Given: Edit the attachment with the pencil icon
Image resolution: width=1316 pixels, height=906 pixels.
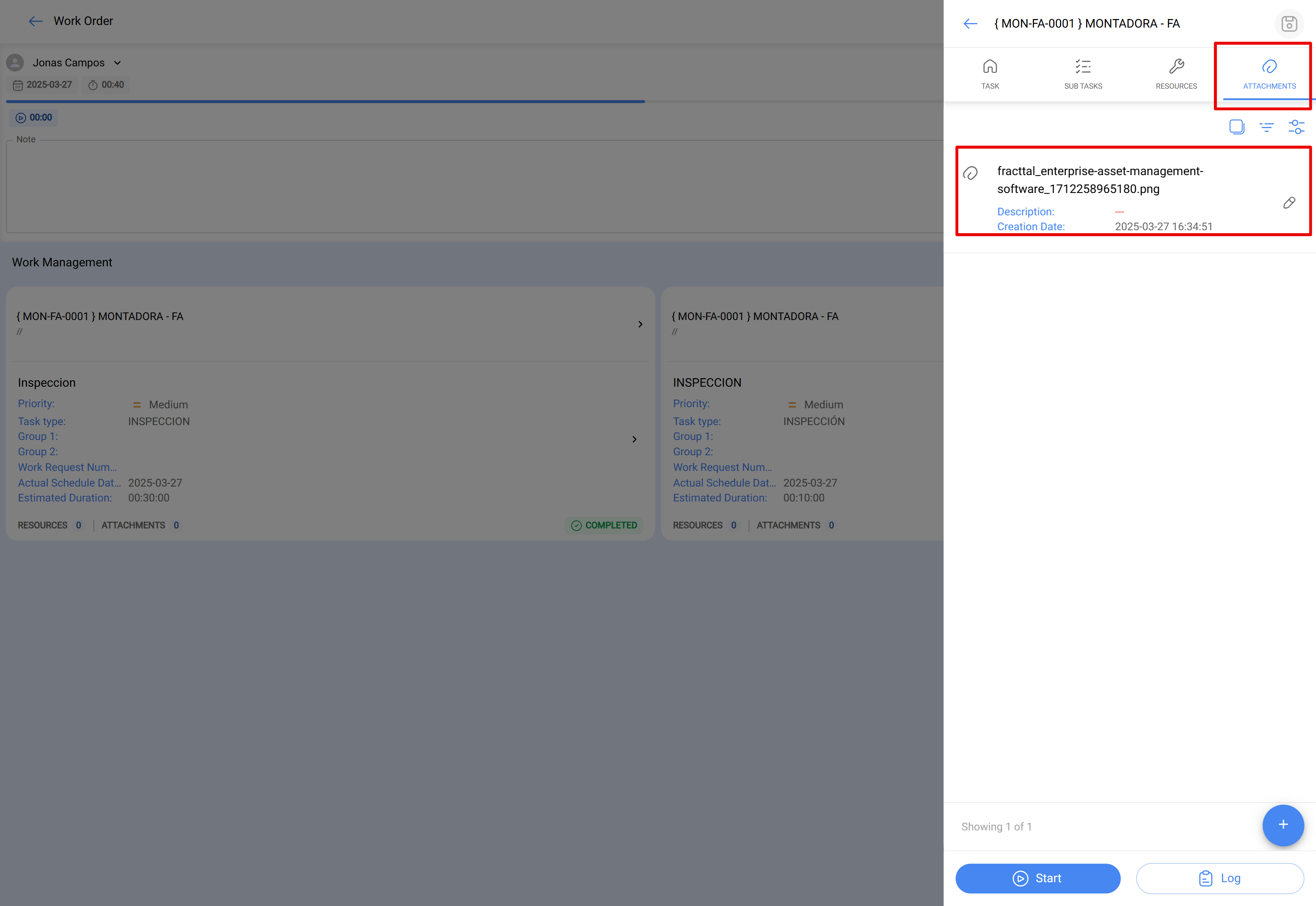Looking at the screenshot, I should tap(1289, 203).
